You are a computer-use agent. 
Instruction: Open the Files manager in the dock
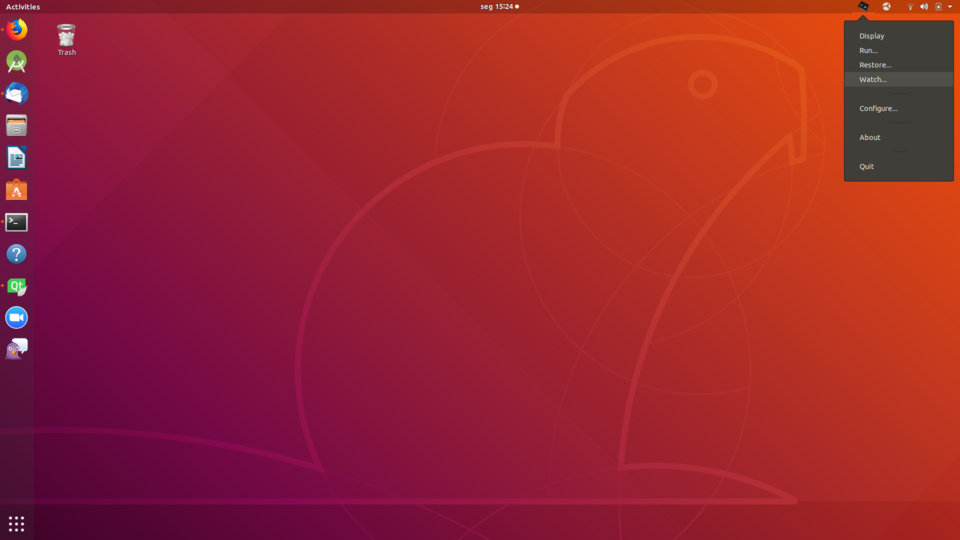pos(17,126)
